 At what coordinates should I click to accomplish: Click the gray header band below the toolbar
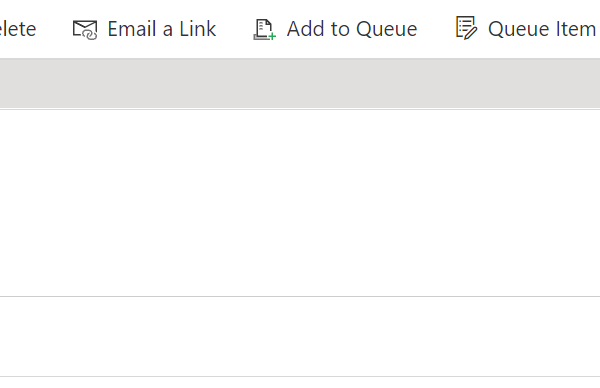pyautogui.click(x=300, y=83)
